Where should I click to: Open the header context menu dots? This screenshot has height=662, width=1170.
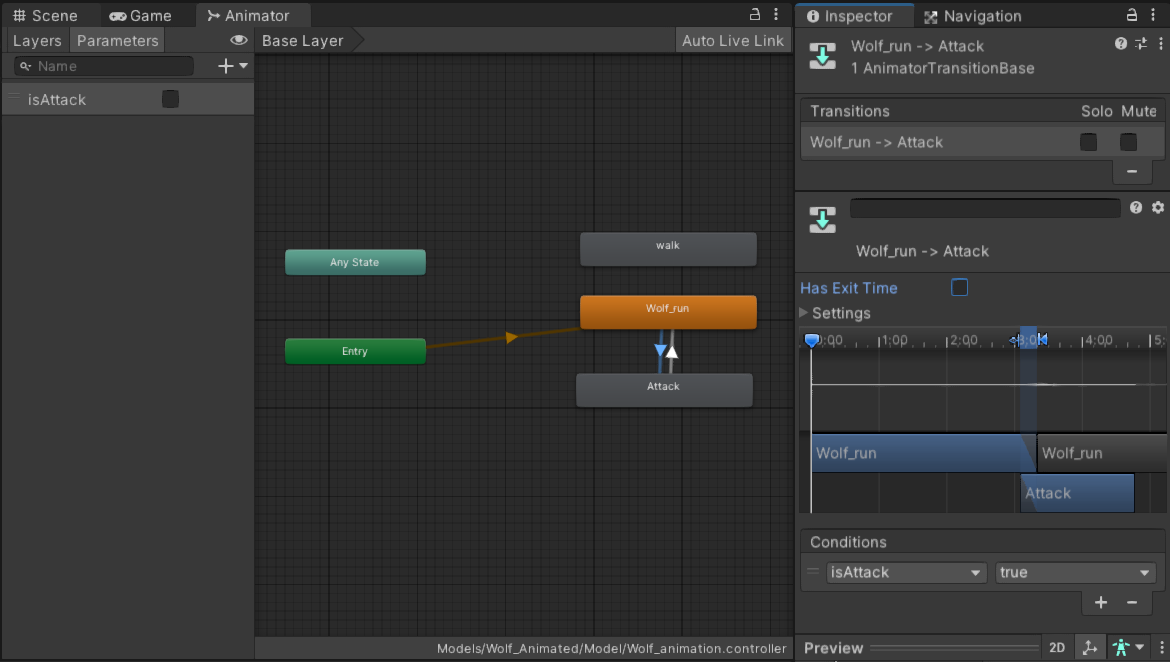1160,44
